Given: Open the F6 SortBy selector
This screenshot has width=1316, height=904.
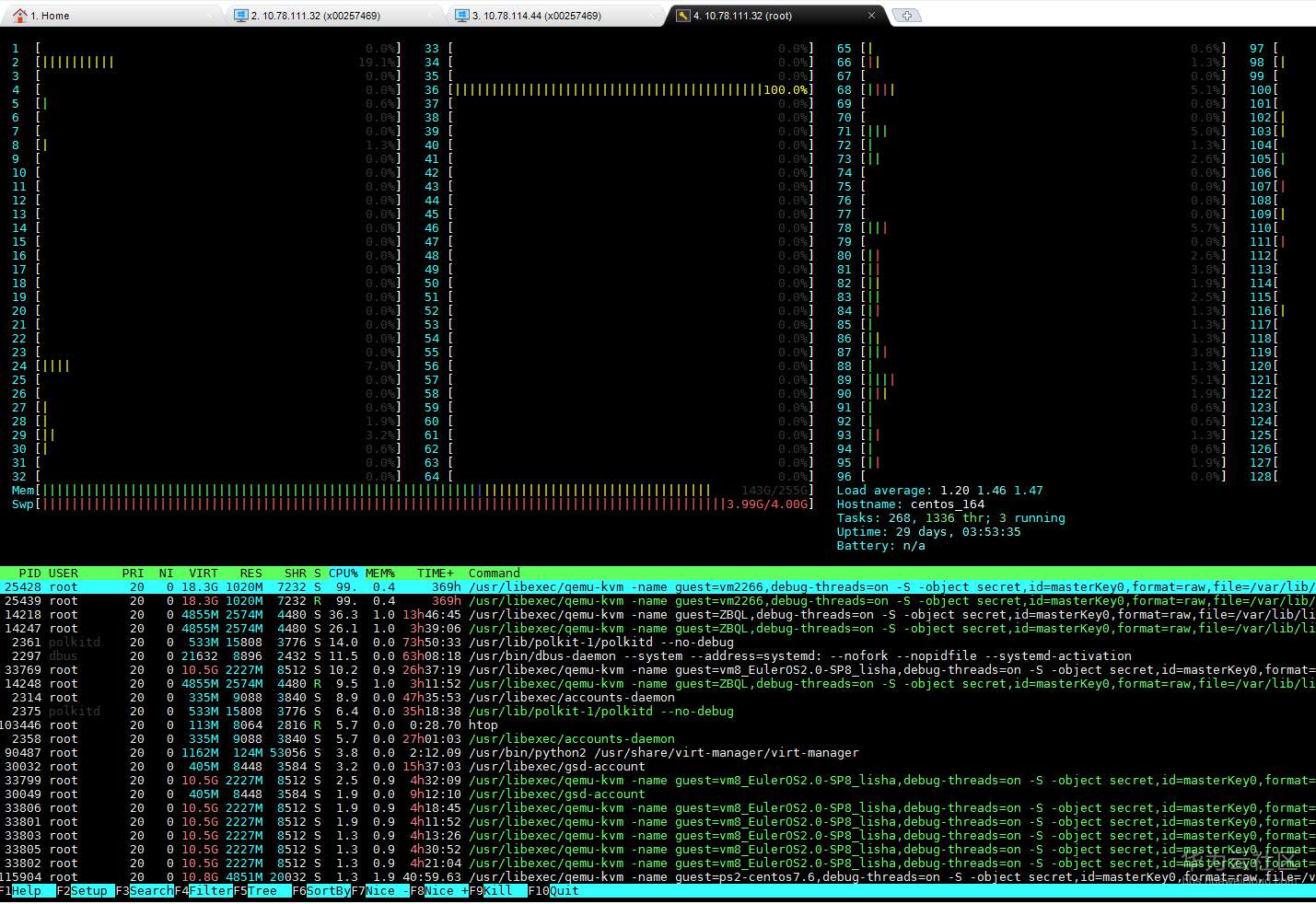Looking at the screenshot, I should pos(328,891).
